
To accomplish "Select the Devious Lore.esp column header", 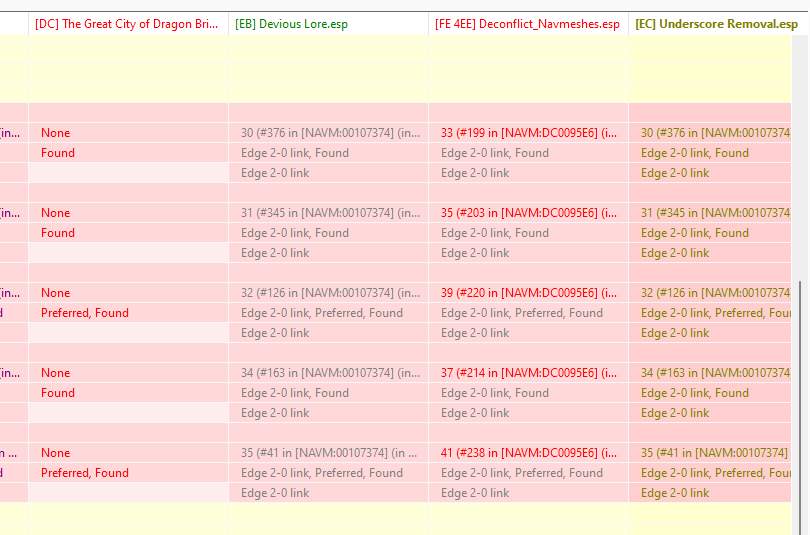I will pyautogui.click(x=328, y=24).
